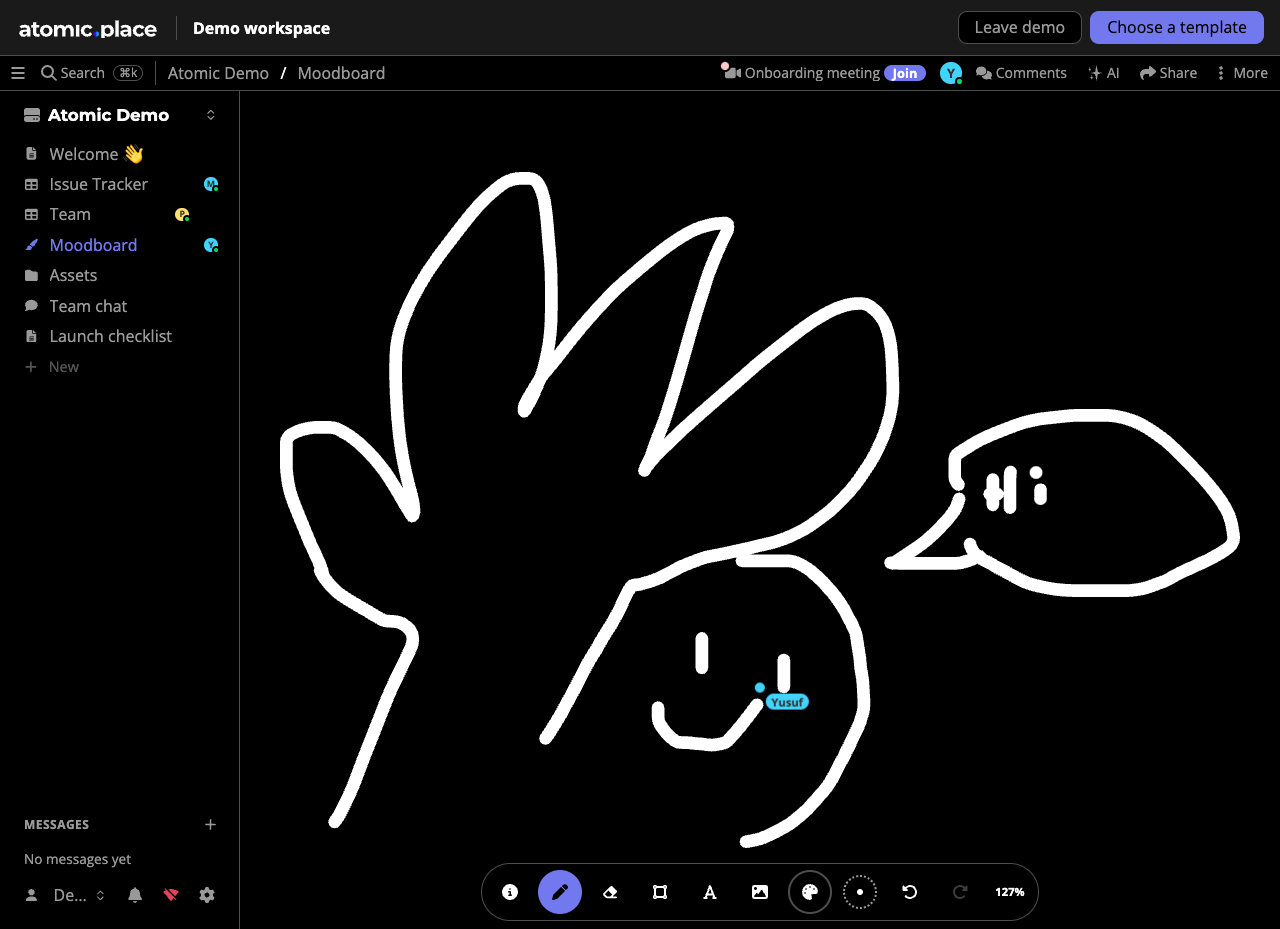The height and width of the screenshot is (929, 1280).
Task: Choose the shape selection tool
Action: [x=660, y=892]
